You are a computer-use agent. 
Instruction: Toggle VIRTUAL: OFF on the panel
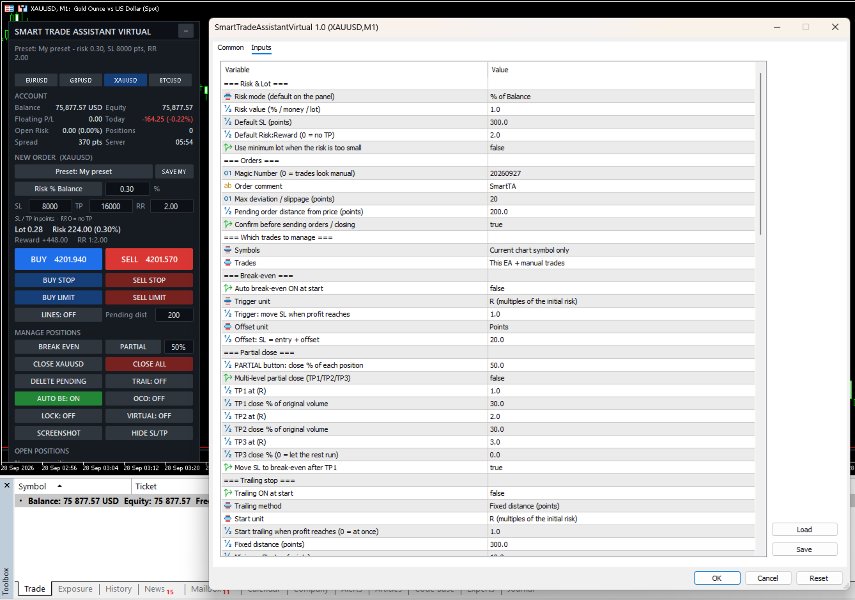pos(149,416)
